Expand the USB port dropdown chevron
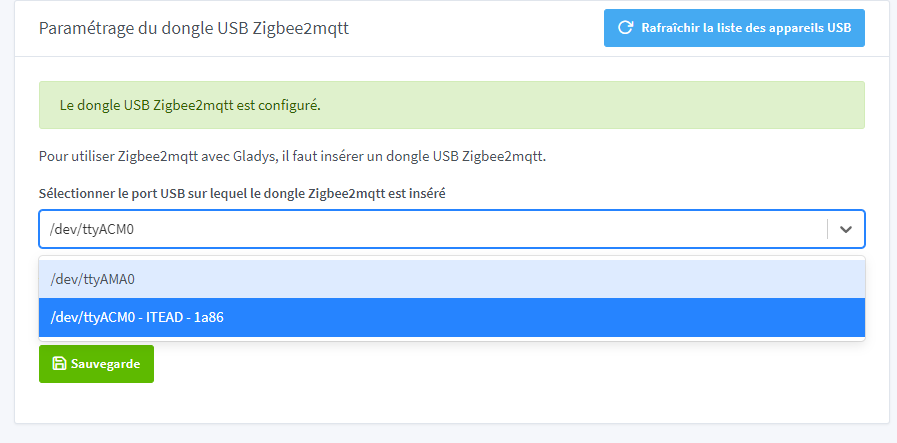897x443 pixels. click(x=846, y=229)
